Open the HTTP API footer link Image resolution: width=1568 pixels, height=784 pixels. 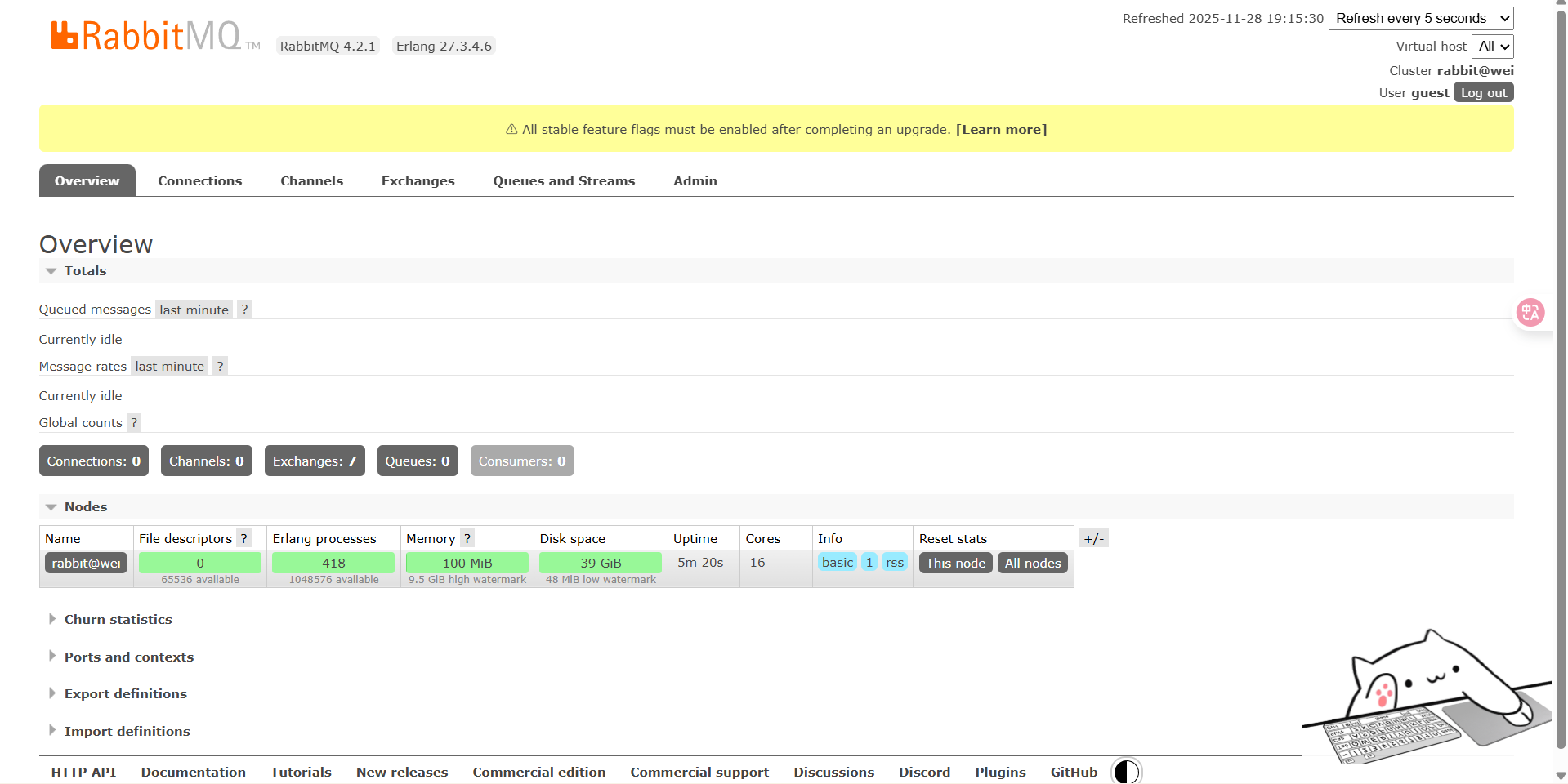[84, 772]
